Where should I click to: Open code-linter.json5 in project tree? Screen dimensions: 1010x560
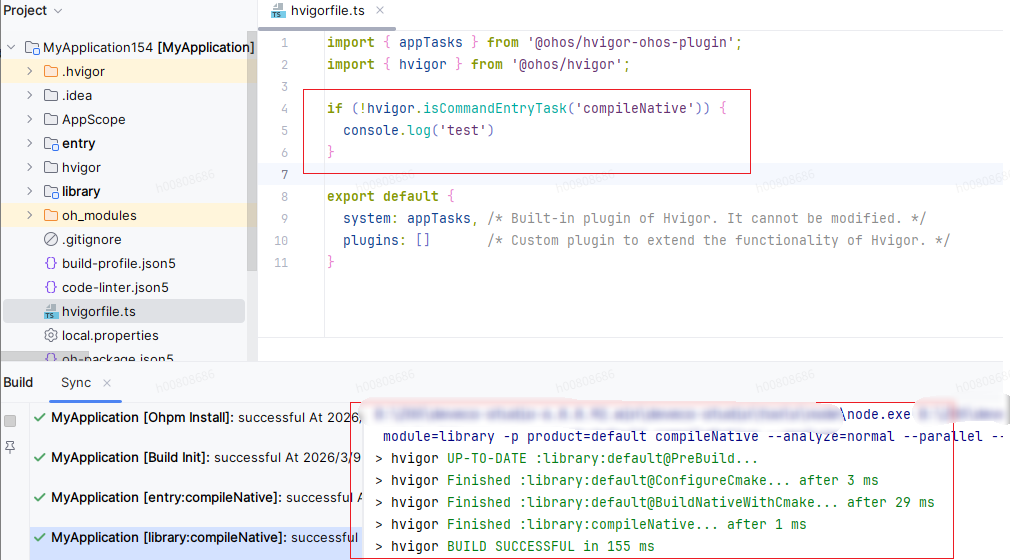pyautogui.click(x=115, y=287)
